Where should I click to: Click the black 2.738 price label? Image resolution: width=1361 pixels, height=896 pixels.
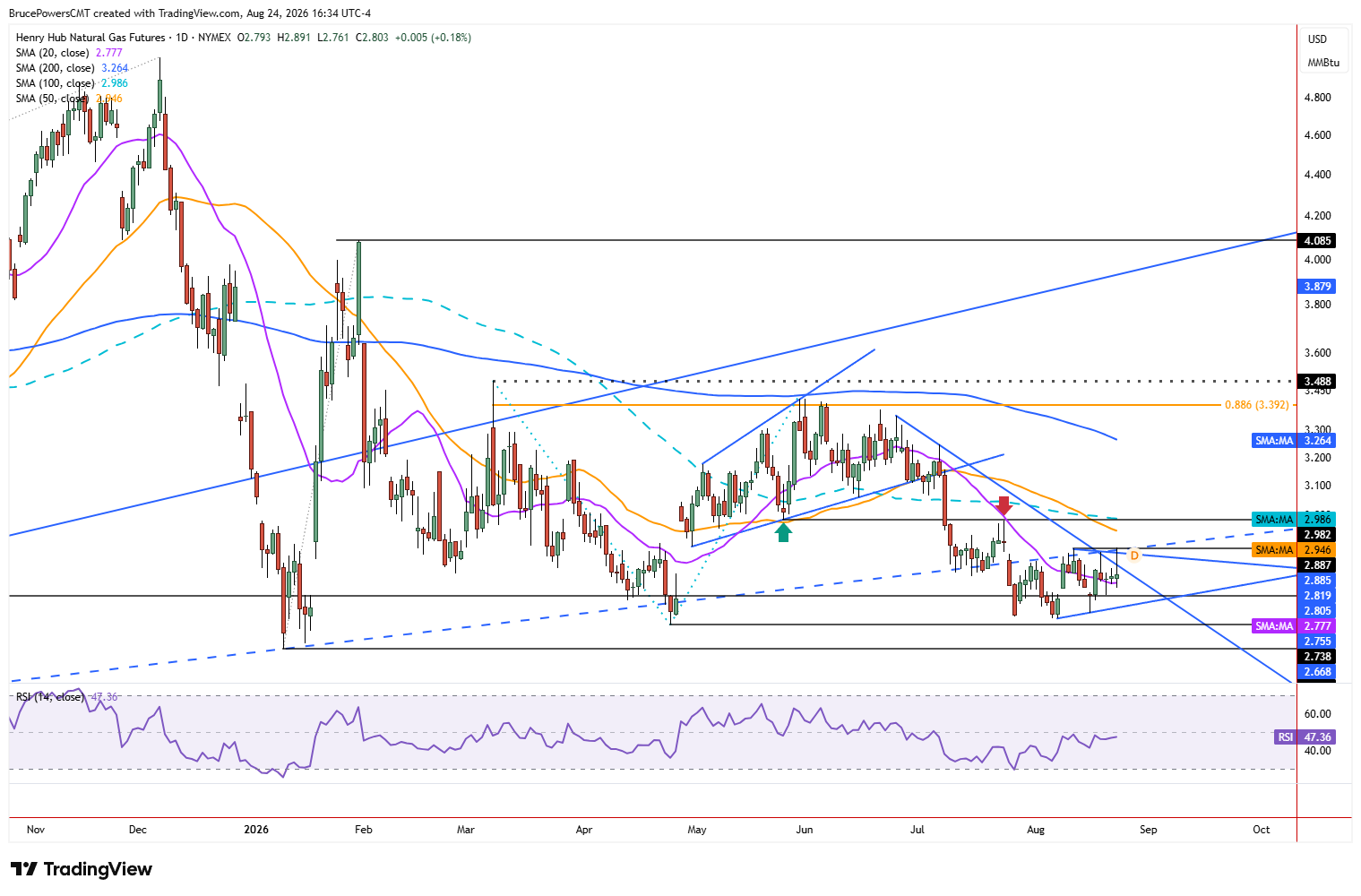tap(1318, 657)
